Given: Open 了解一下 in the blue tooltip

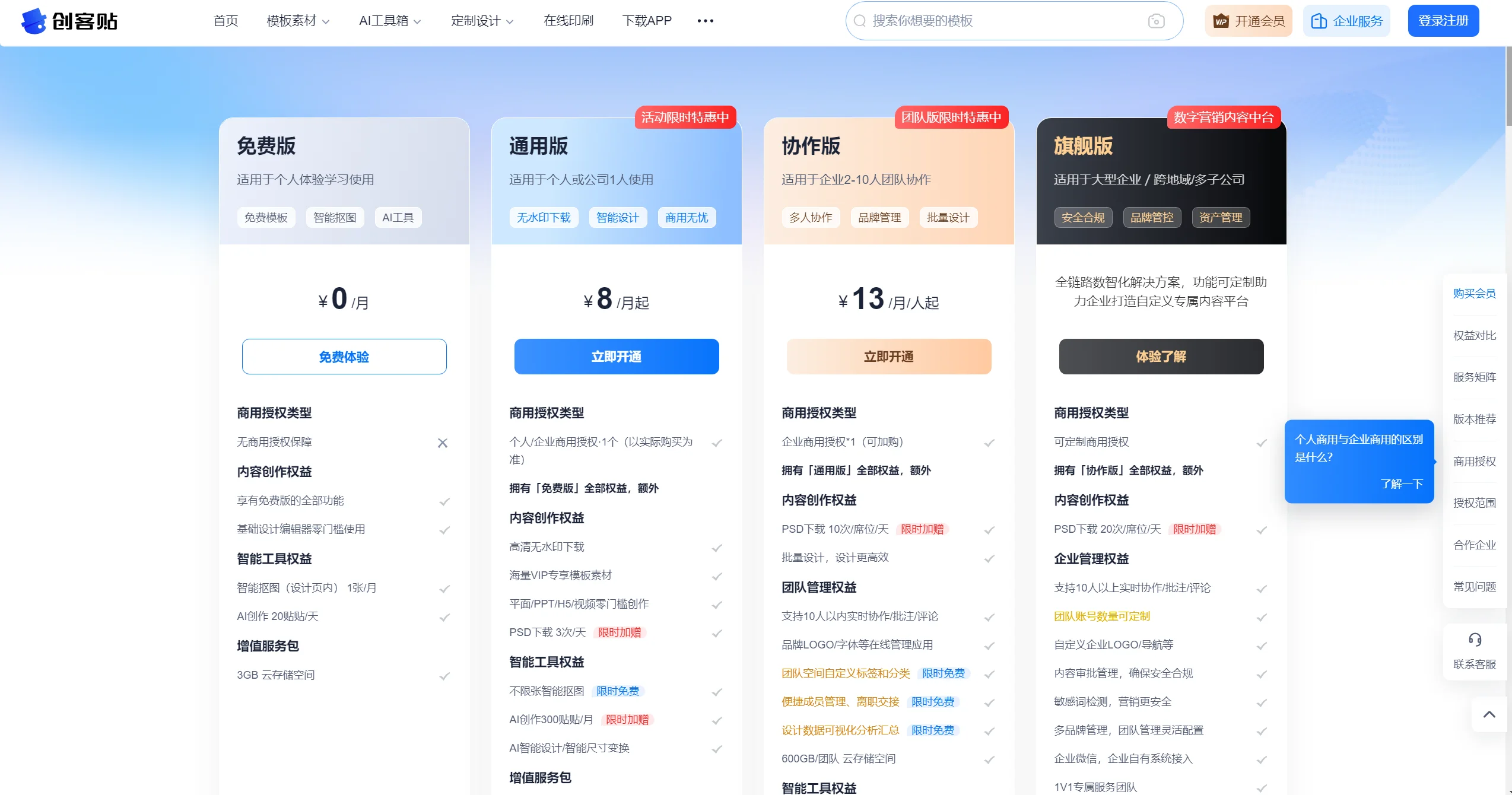Looking at the screenshot, I should [1403, 484].
